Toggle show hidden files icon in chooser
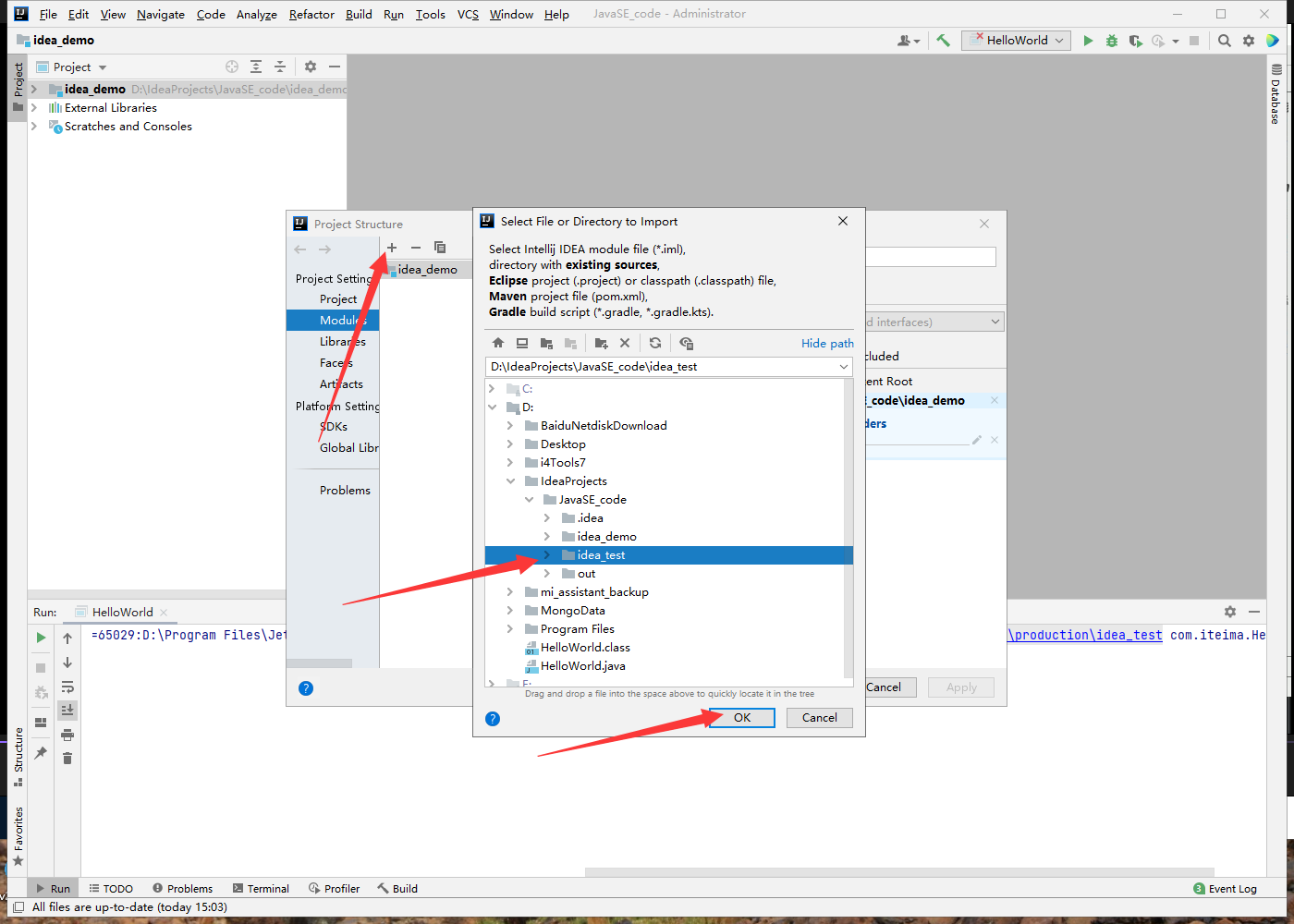The width and height of the screenshot is (1294, 924). (x=686, y=343)
